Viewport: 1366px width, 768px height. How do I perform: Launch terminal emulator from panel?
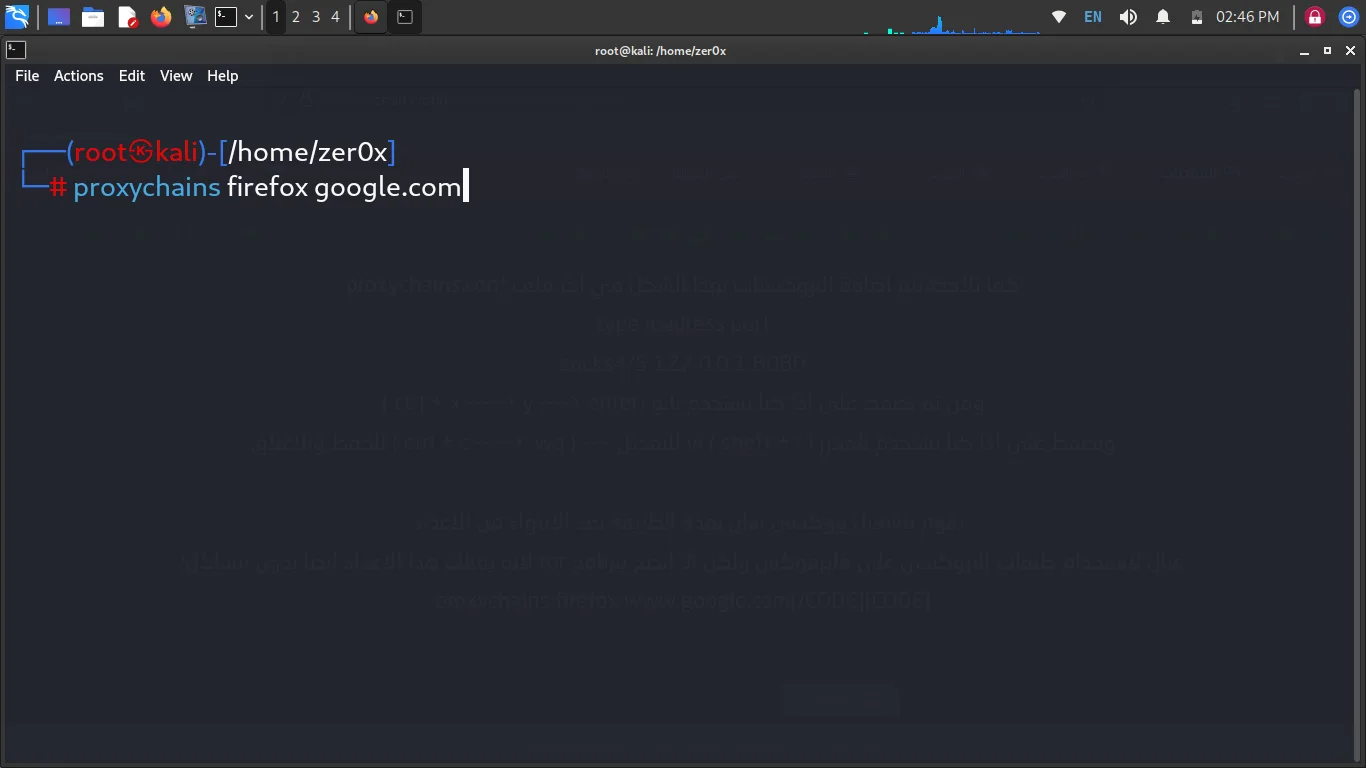click(227, 17)
